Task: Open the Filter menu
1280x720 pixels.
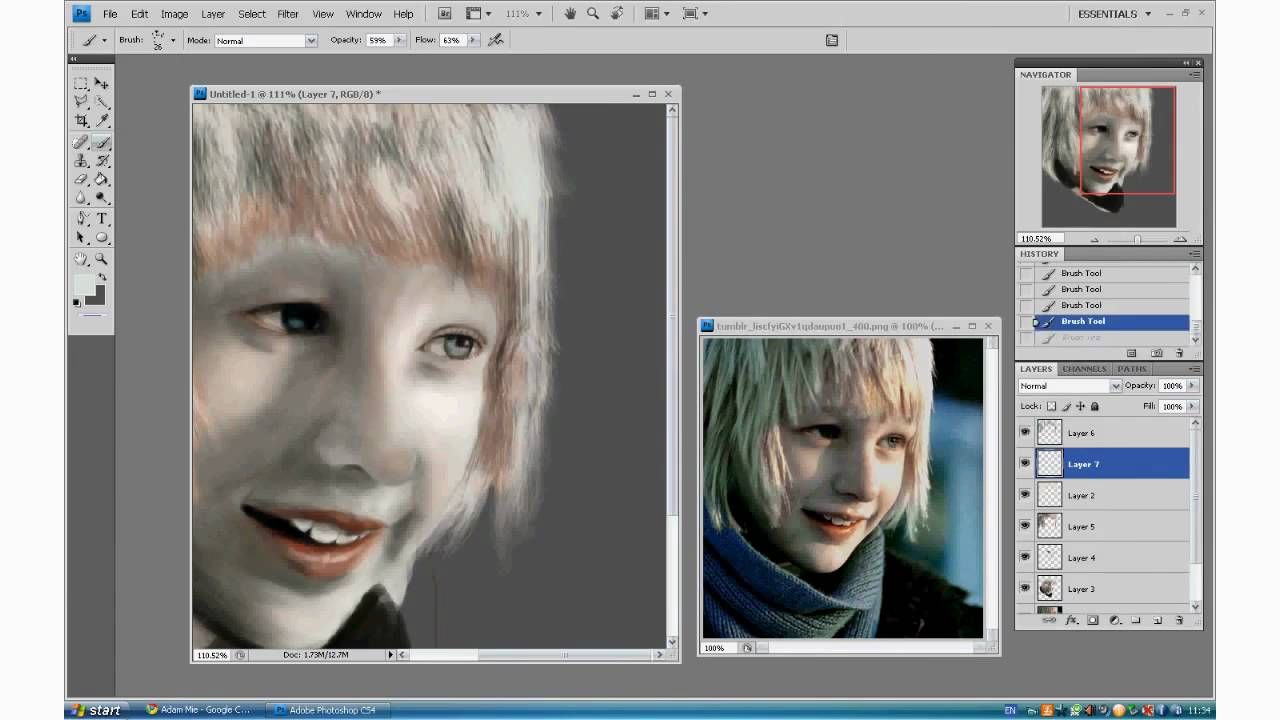Action: pyautogui.click(x=288, y=14)
